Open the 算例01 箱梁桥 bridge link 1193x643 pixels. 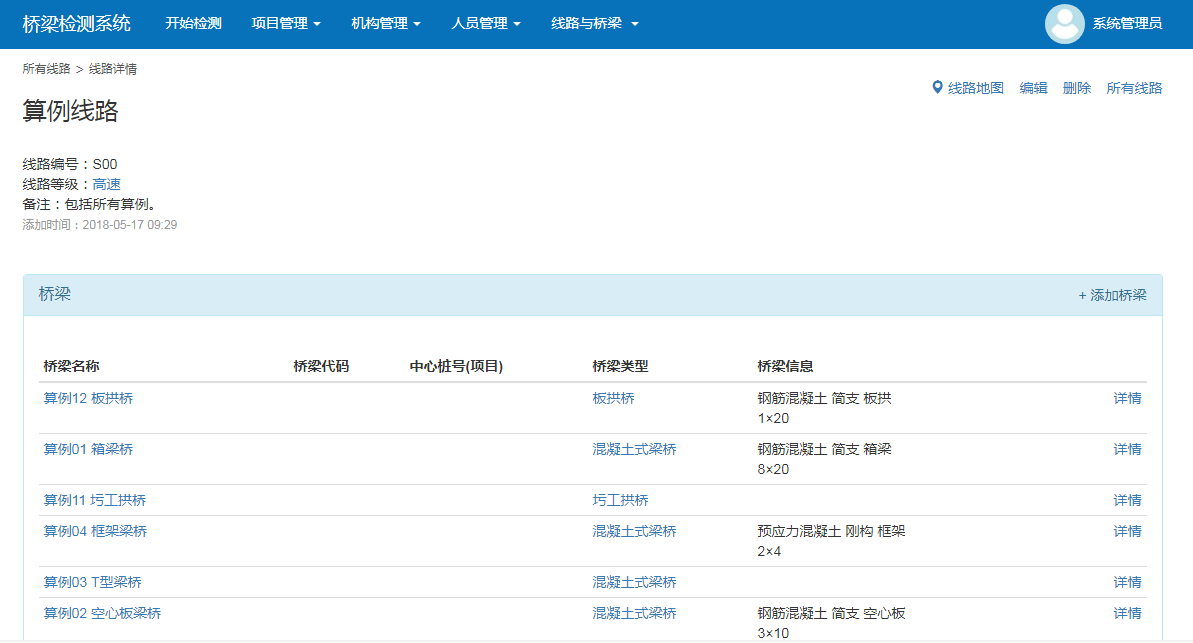[88, 449]
